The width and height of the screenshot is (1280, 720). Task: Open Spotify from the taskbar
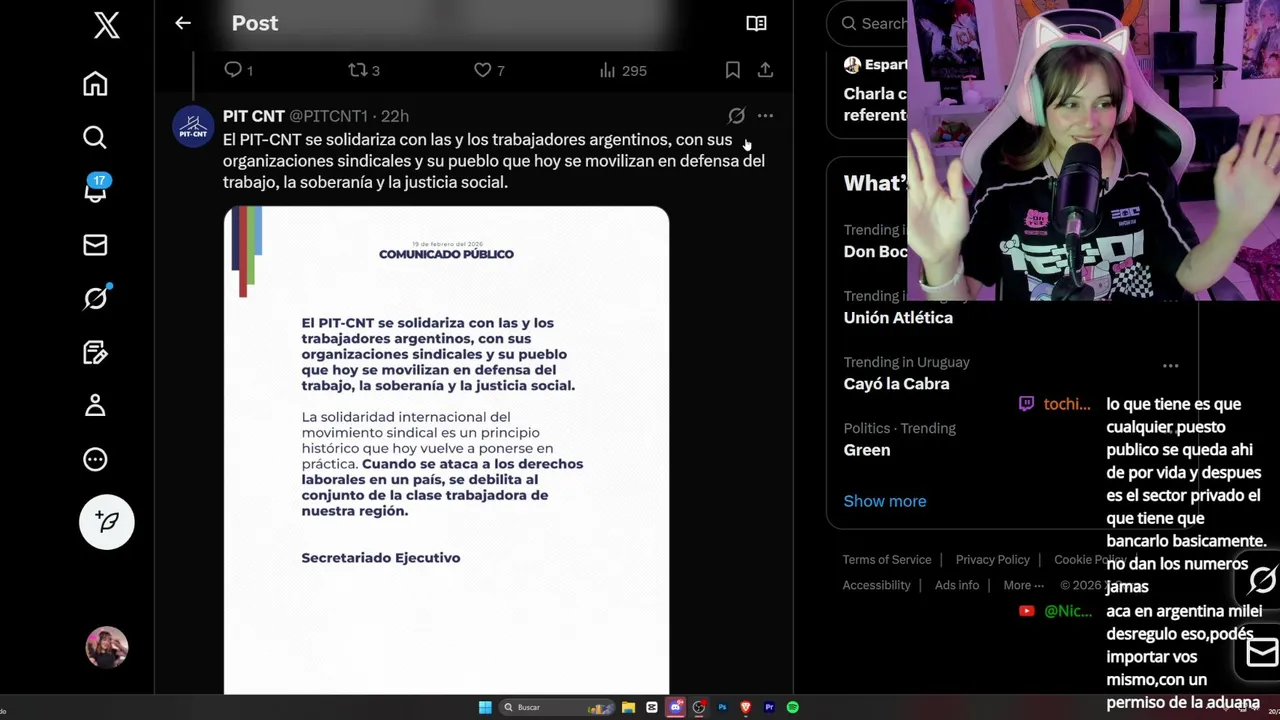(x=793, y=707)
